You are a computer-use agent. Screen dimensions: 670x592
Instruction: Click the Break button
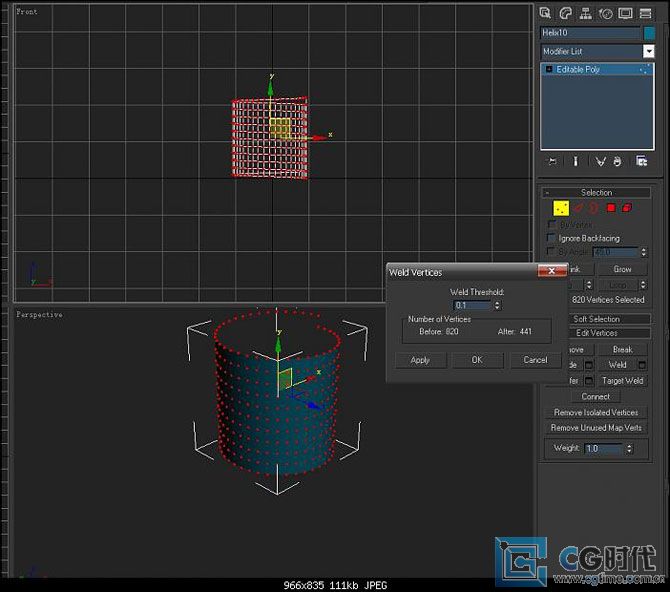tap(622, 349)
